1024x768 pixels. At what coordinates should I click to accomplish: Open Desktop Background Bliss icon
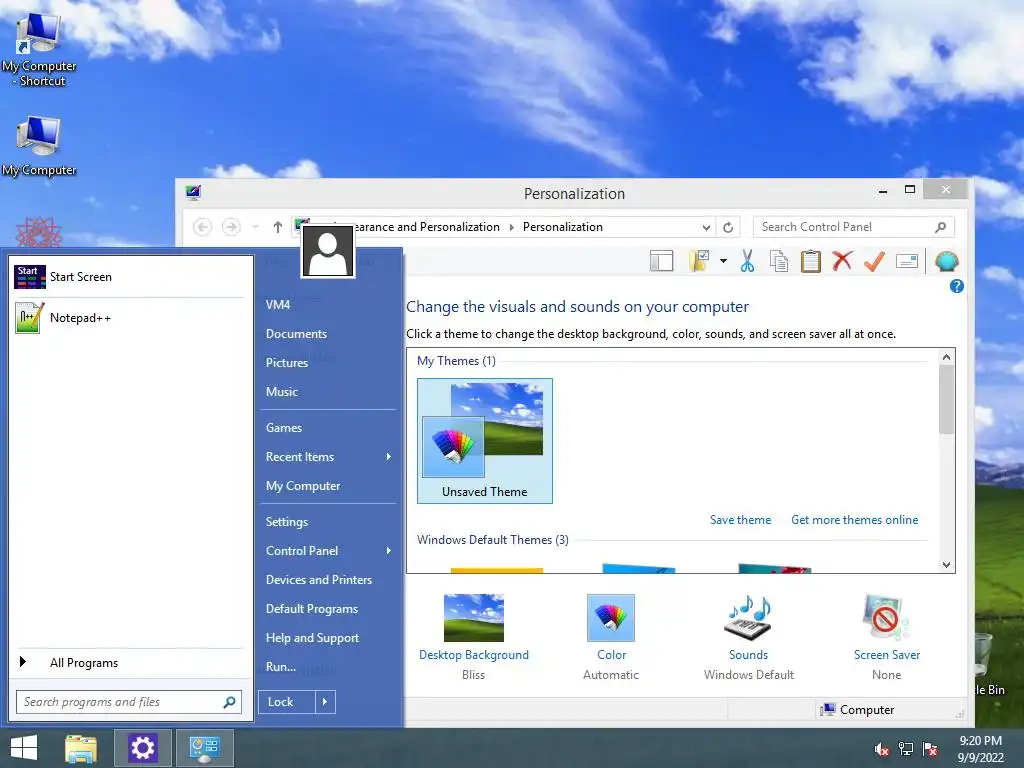tap(473, 618)
